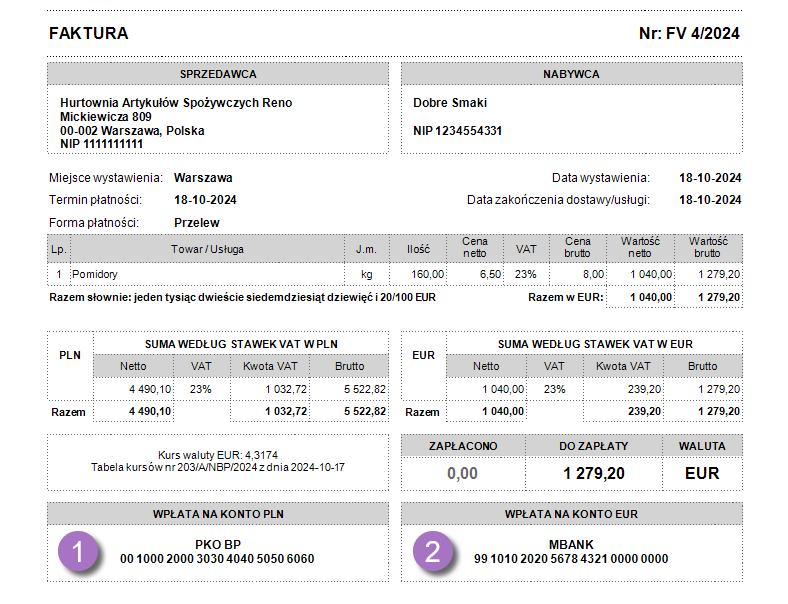Click the SPRZEDAWCA section header

click(x=218, y=74)
